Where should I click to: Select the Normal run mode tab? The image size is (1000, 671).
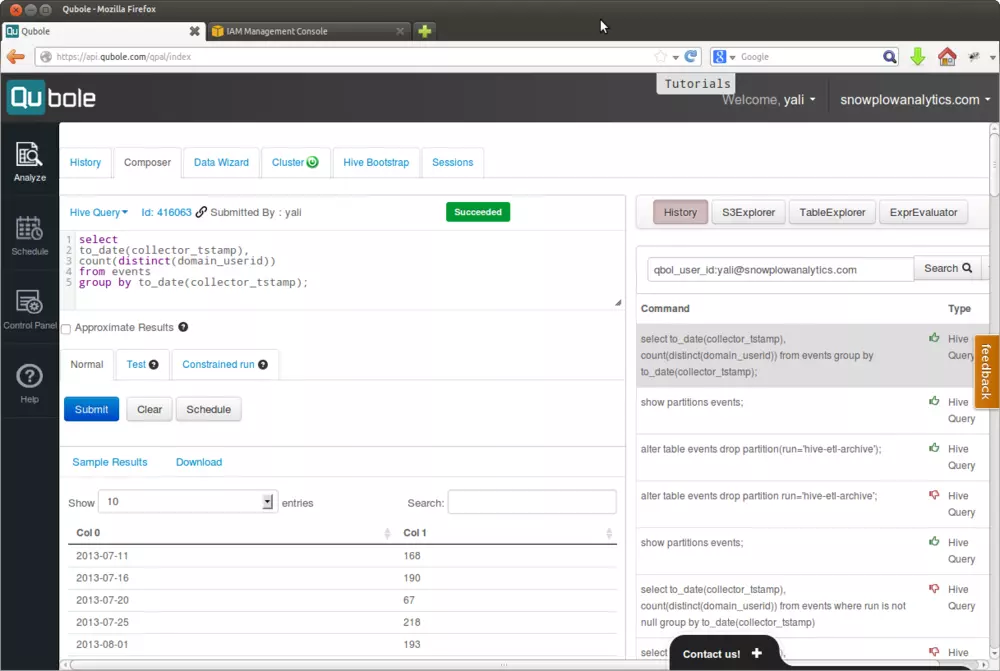tap(87, 364)
